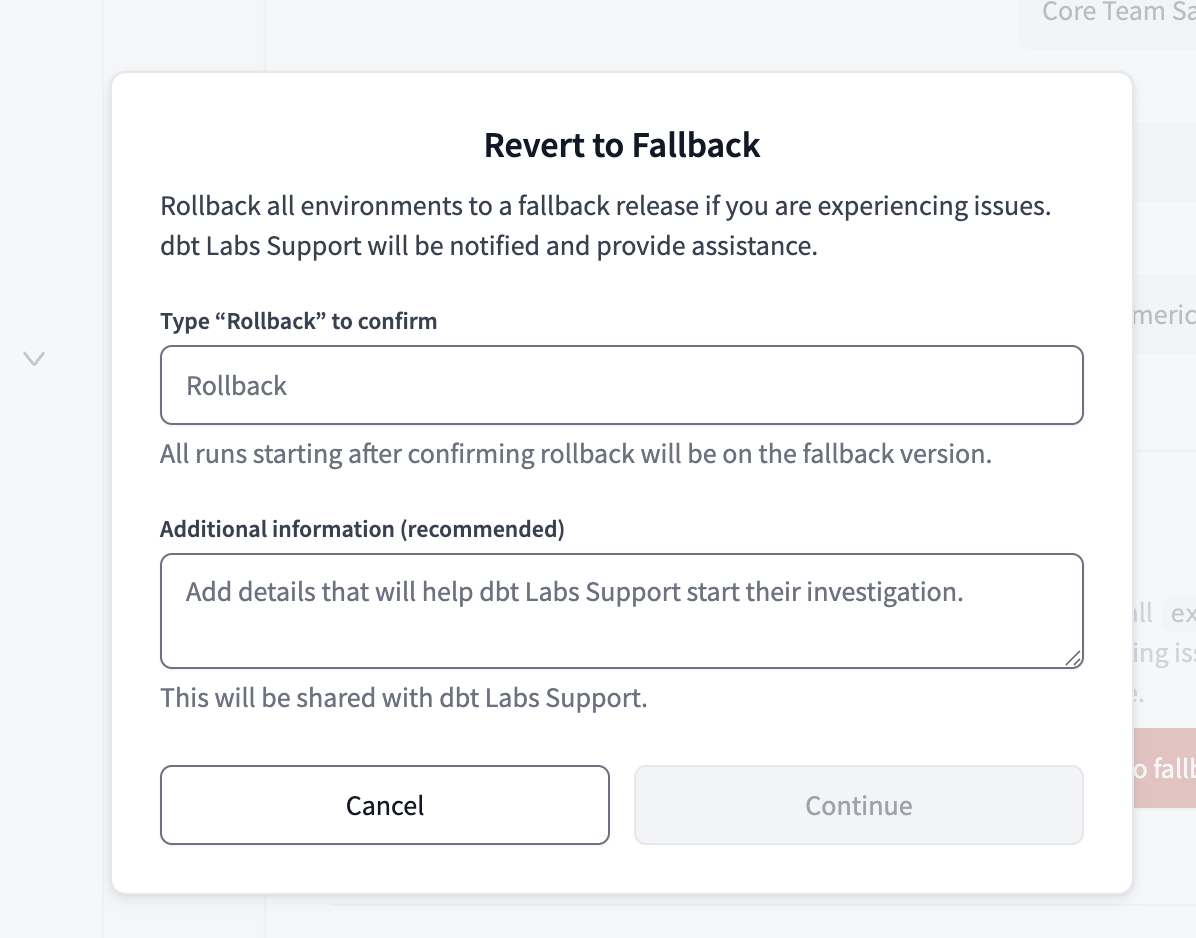Click the textarea resize handle

1075,659
